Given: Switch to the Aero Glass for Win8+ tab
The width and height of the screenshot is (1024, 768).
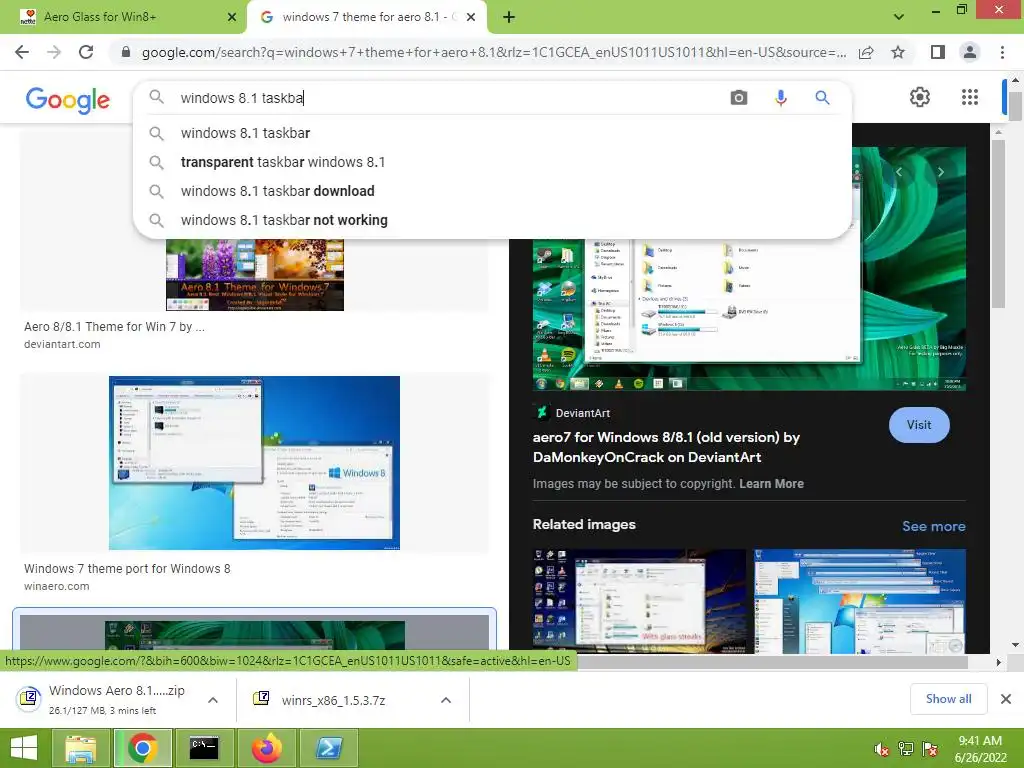Looking at the screenshot, I should point(124,17).
